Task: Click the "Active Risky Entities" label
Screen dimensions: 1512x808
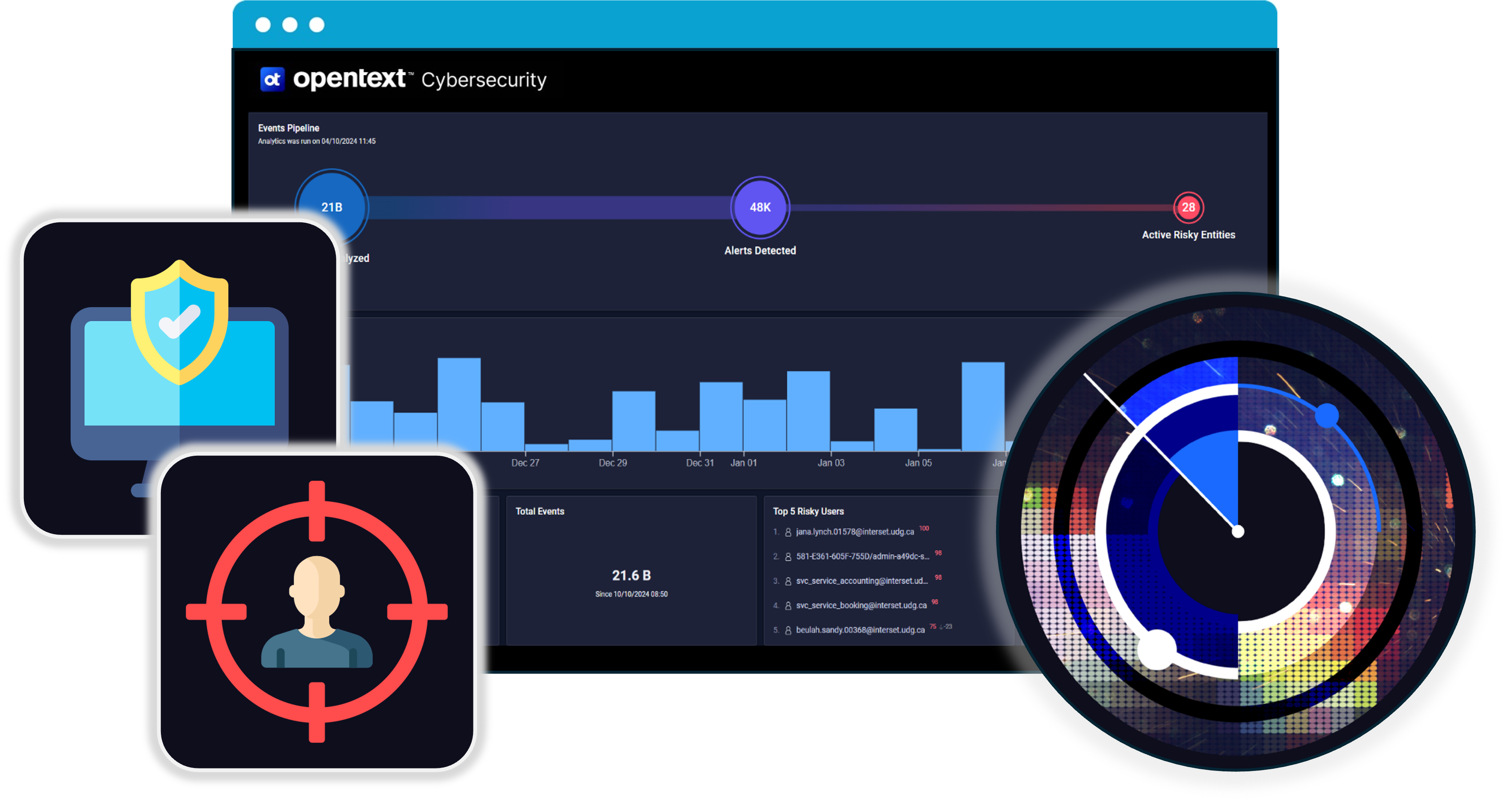Action: [x=1188, y=235]
